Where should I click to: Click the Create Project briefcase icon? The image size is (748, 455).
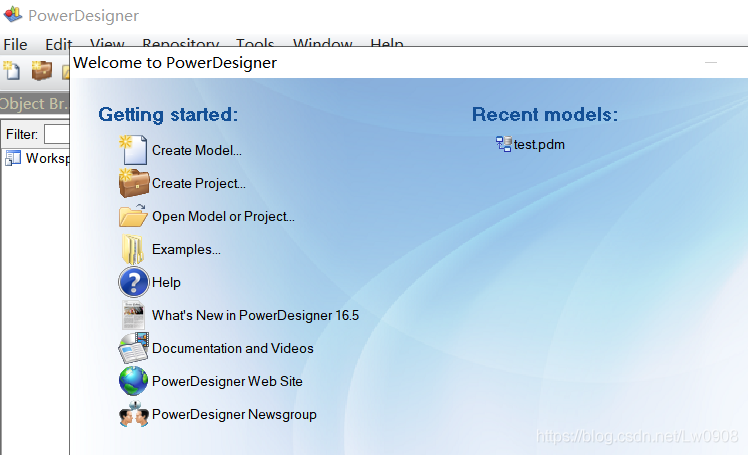click(x=134, y=183)
